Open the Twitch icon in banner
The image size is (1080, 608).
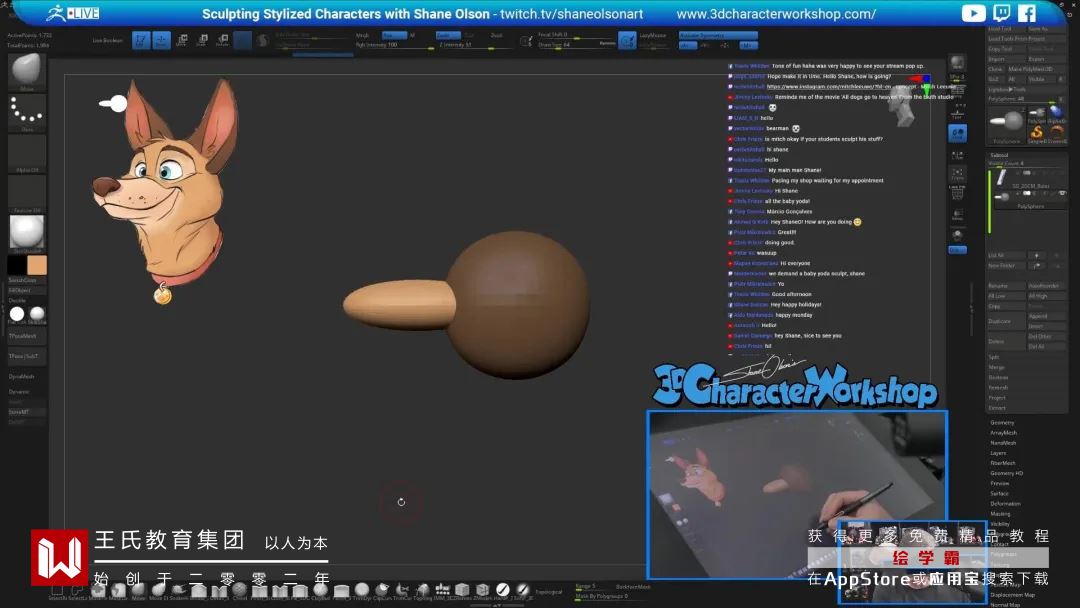point(1001,13)
